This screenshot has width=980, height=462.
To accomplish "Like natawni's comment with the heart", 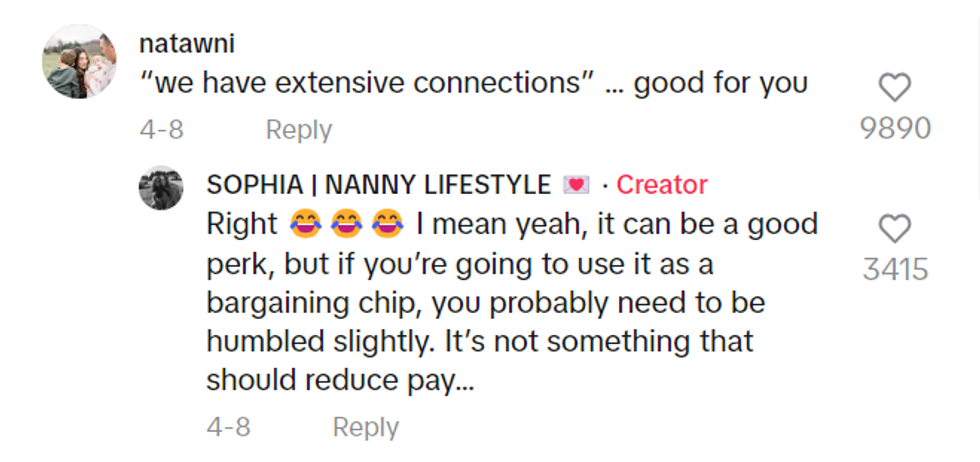I will pyautogui.click(x=894, y=88).
